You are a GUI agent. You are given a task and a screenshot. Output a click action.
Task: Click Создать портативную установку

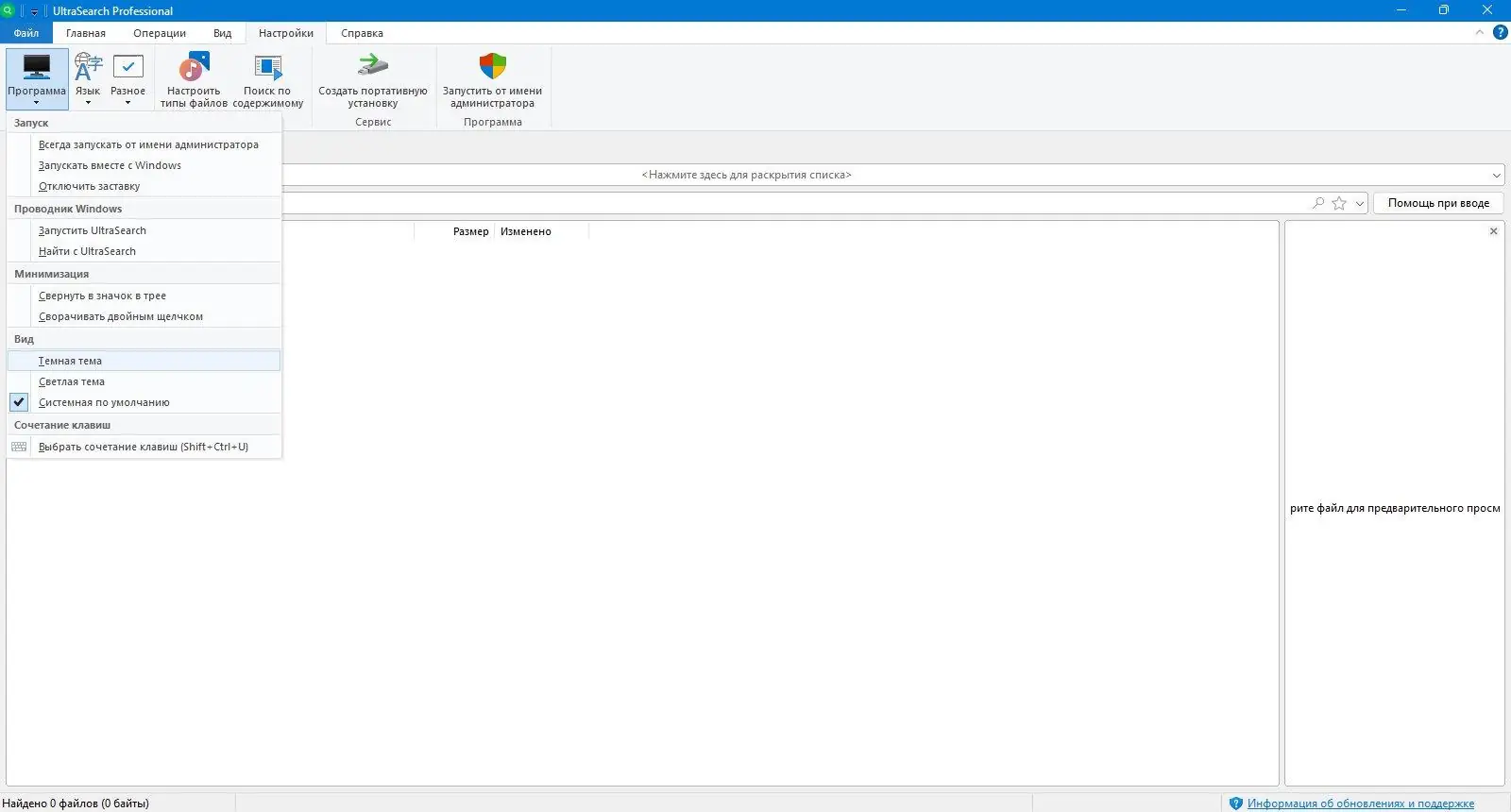pos(373,79)
